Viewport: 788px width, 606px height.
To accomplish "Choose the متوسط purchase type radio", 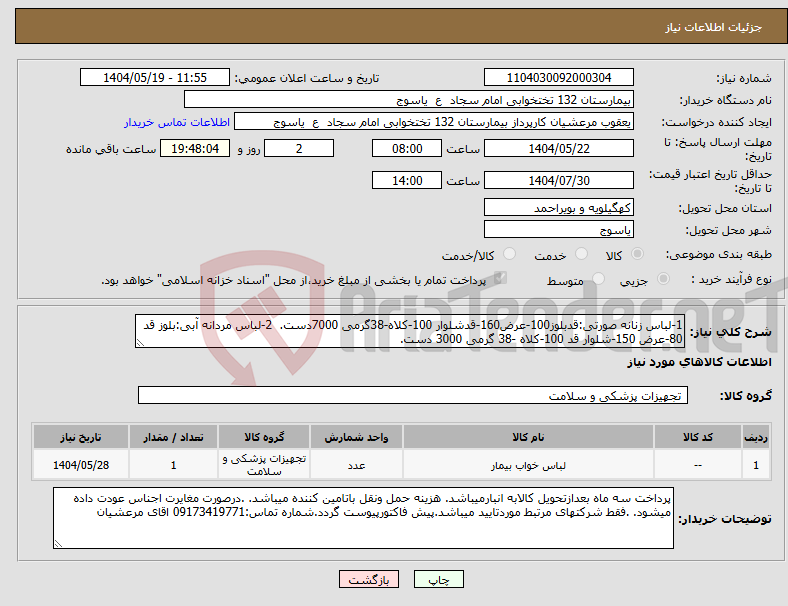I will (598, 279).
